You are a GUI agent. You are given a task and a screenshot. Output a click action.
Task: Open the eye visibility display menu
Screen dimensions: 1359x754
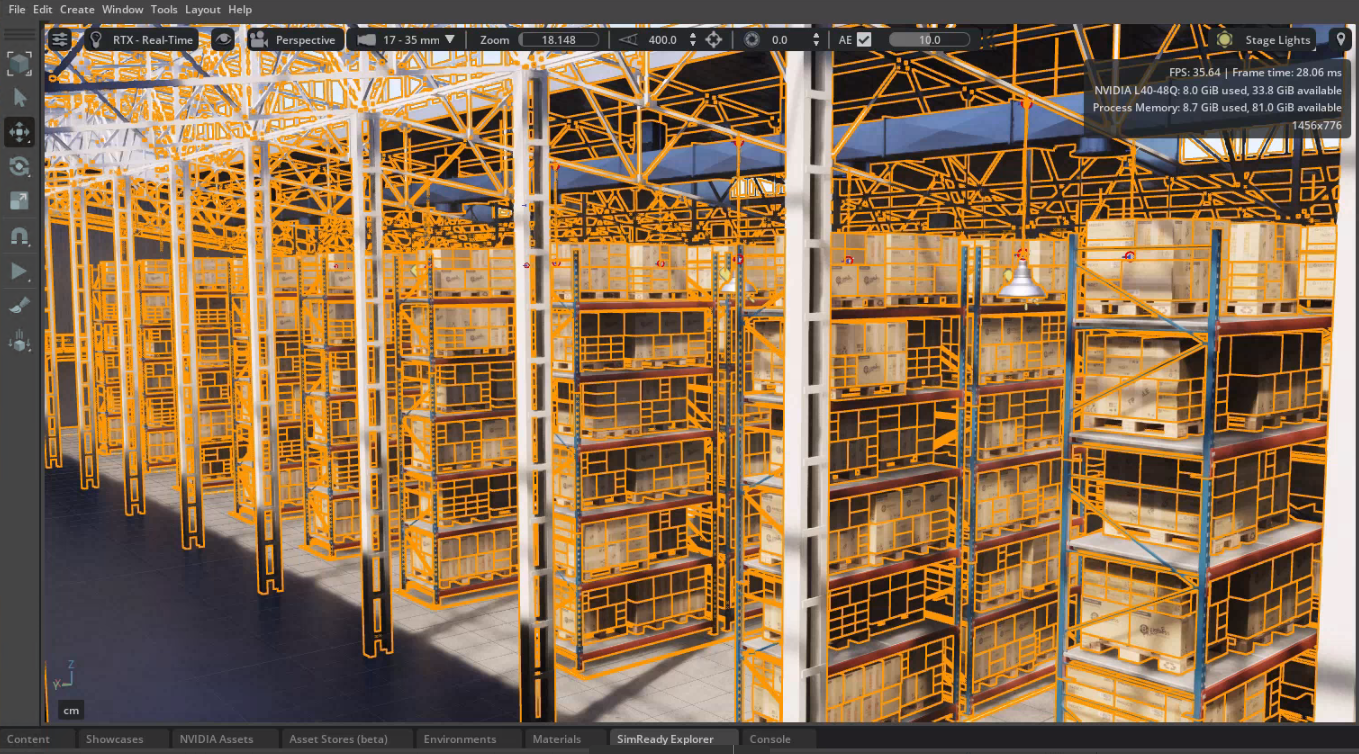(224, 39)
